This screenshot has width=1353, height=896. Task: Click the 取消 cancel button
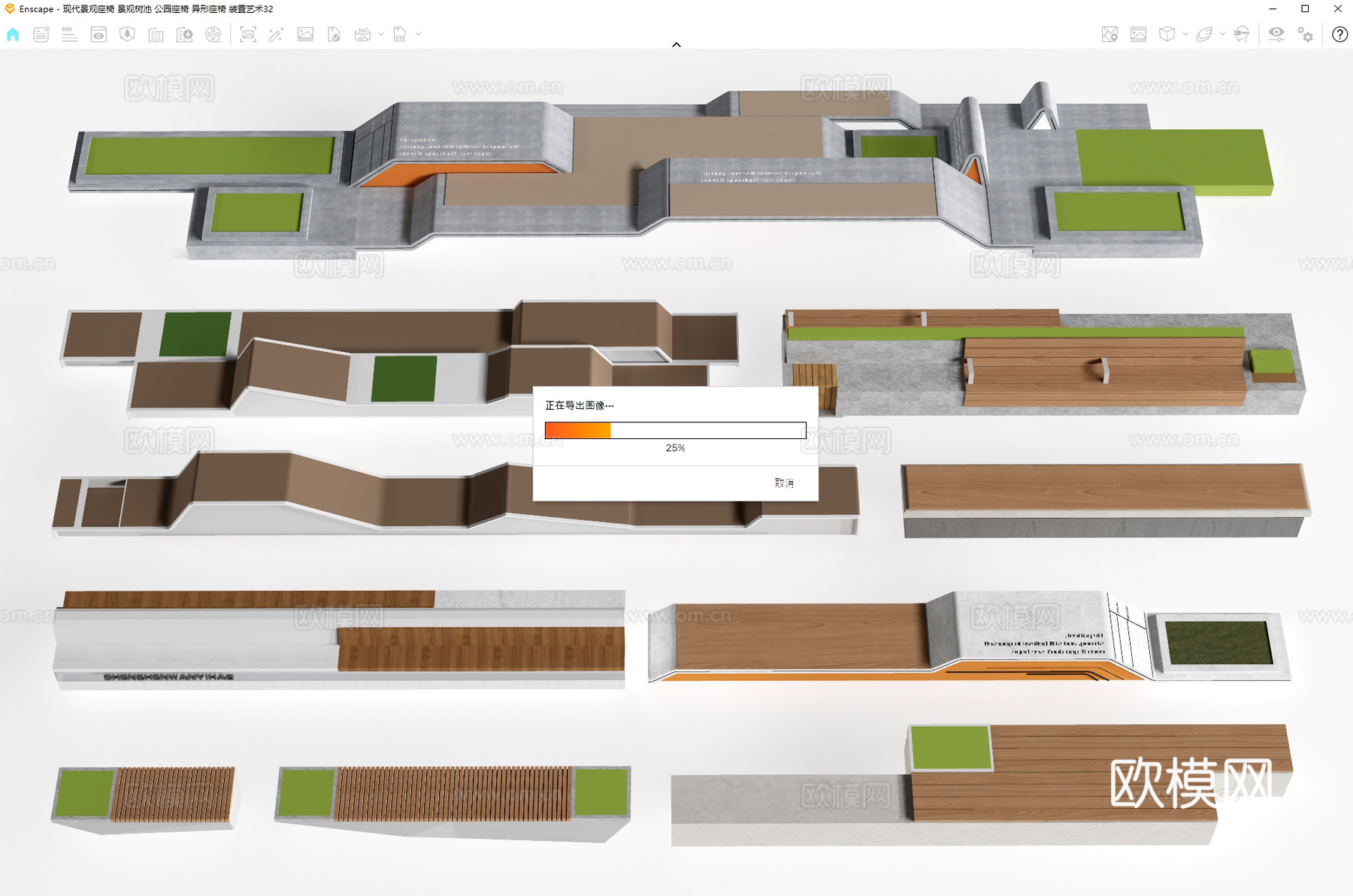pos(784,483)
